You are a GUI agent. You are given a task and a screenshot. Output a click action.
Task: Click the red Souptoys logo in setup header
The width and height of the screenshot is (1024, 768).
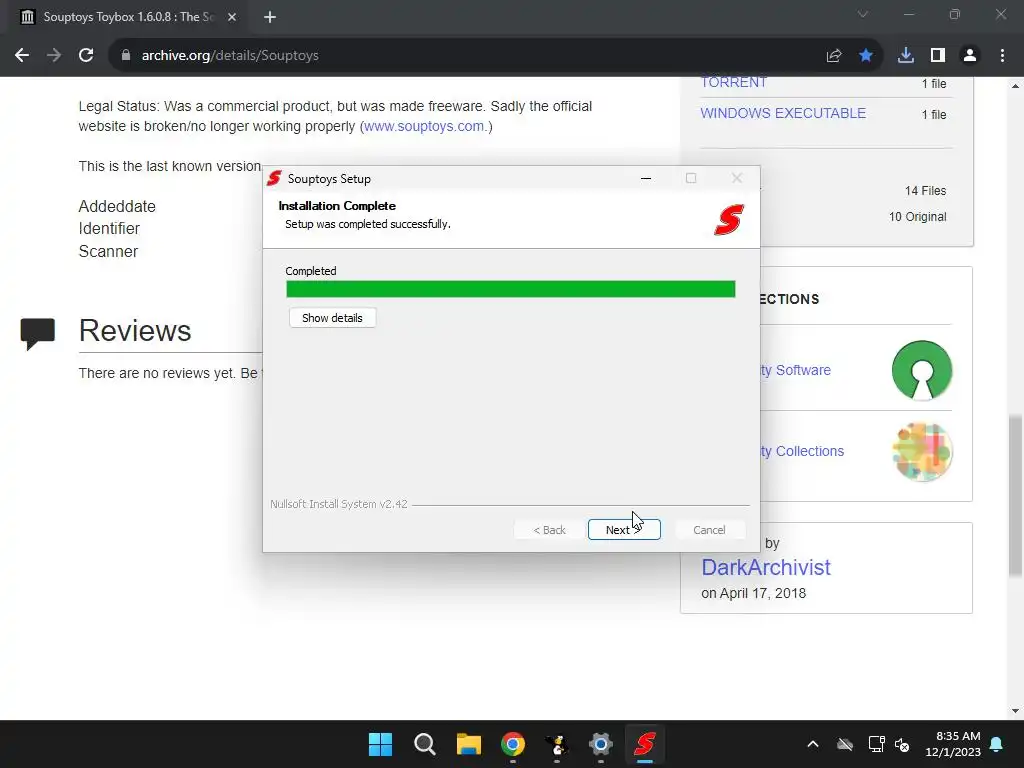coord(729,220)
